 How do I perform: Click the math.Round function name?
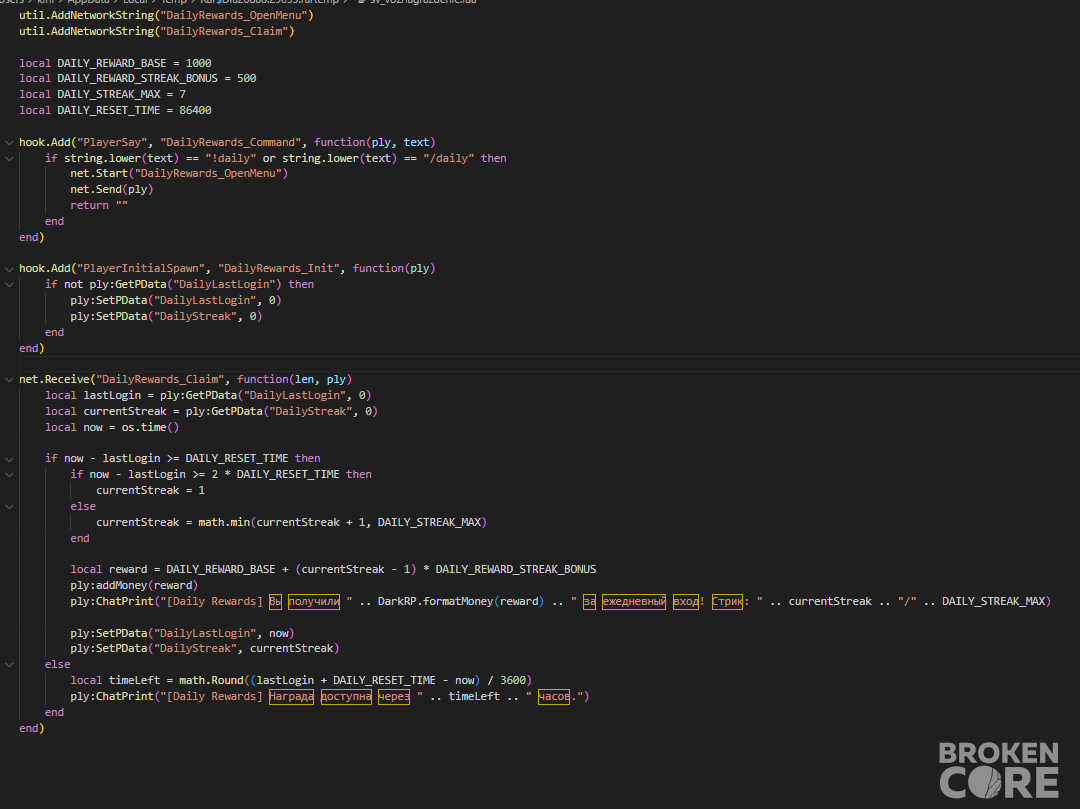(x=211, y=680)
